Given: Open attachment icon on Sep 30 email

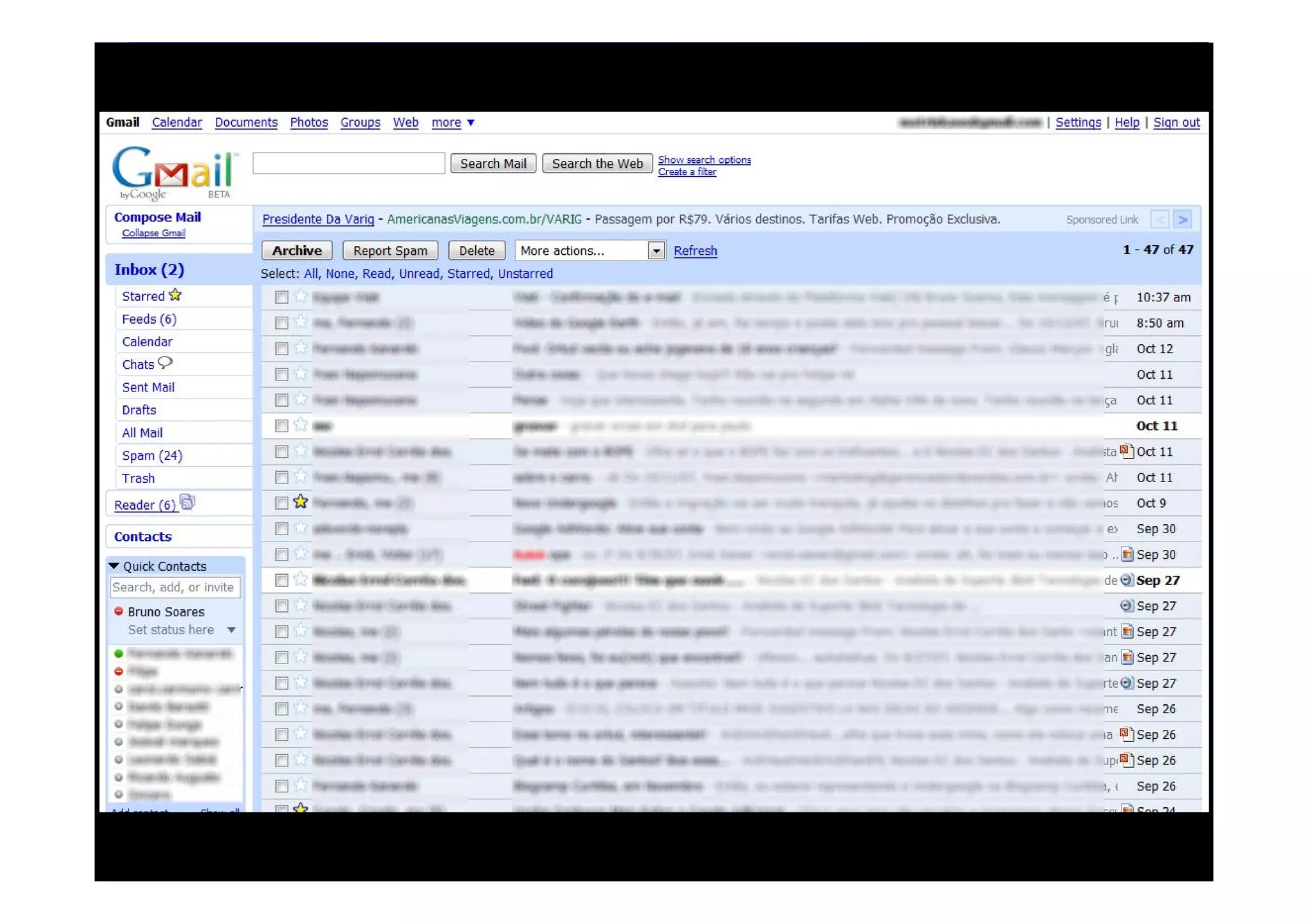Looking at the screenshot, I should (1127, 554).
